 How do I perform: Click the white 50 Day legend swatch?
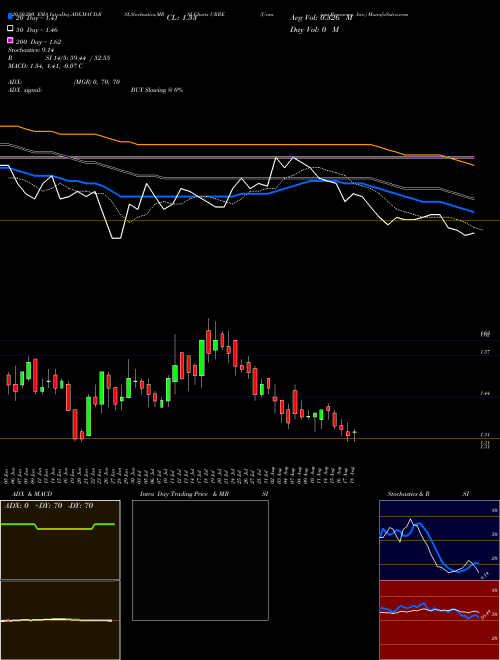point(10,29)
